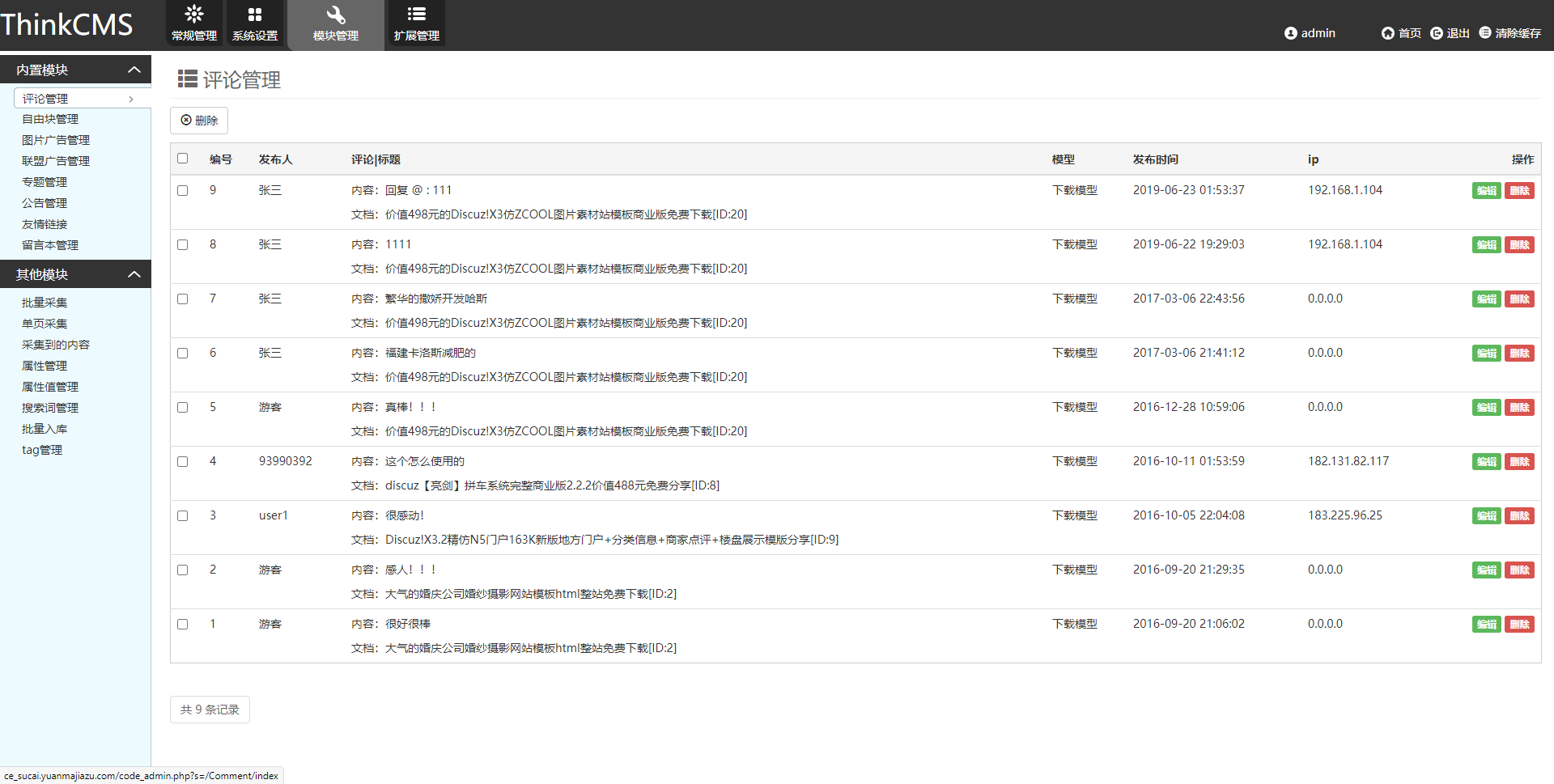Check row with publisher 93990392
This screenshot has width=1554, height=784.
182,462
